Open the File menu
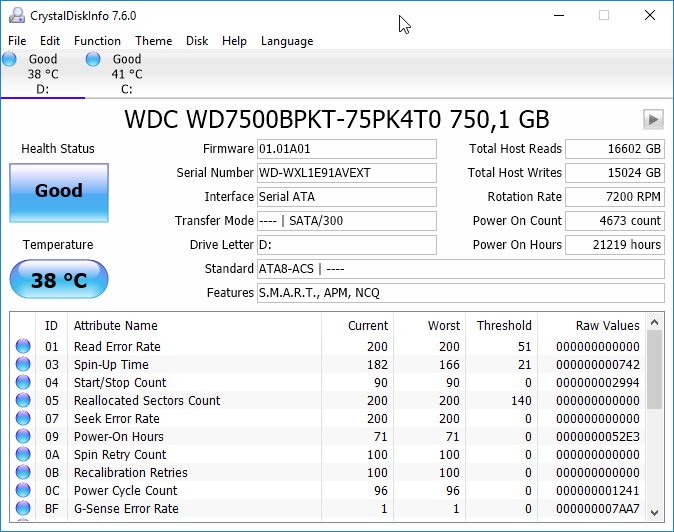The width and height of the screenshot is (674, 532). [x=17, y=41]
